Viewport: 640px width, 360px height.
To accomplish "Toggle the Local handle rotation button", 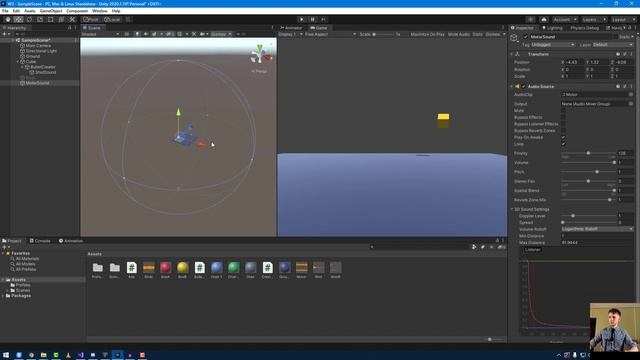I will [x=112, y=19].
